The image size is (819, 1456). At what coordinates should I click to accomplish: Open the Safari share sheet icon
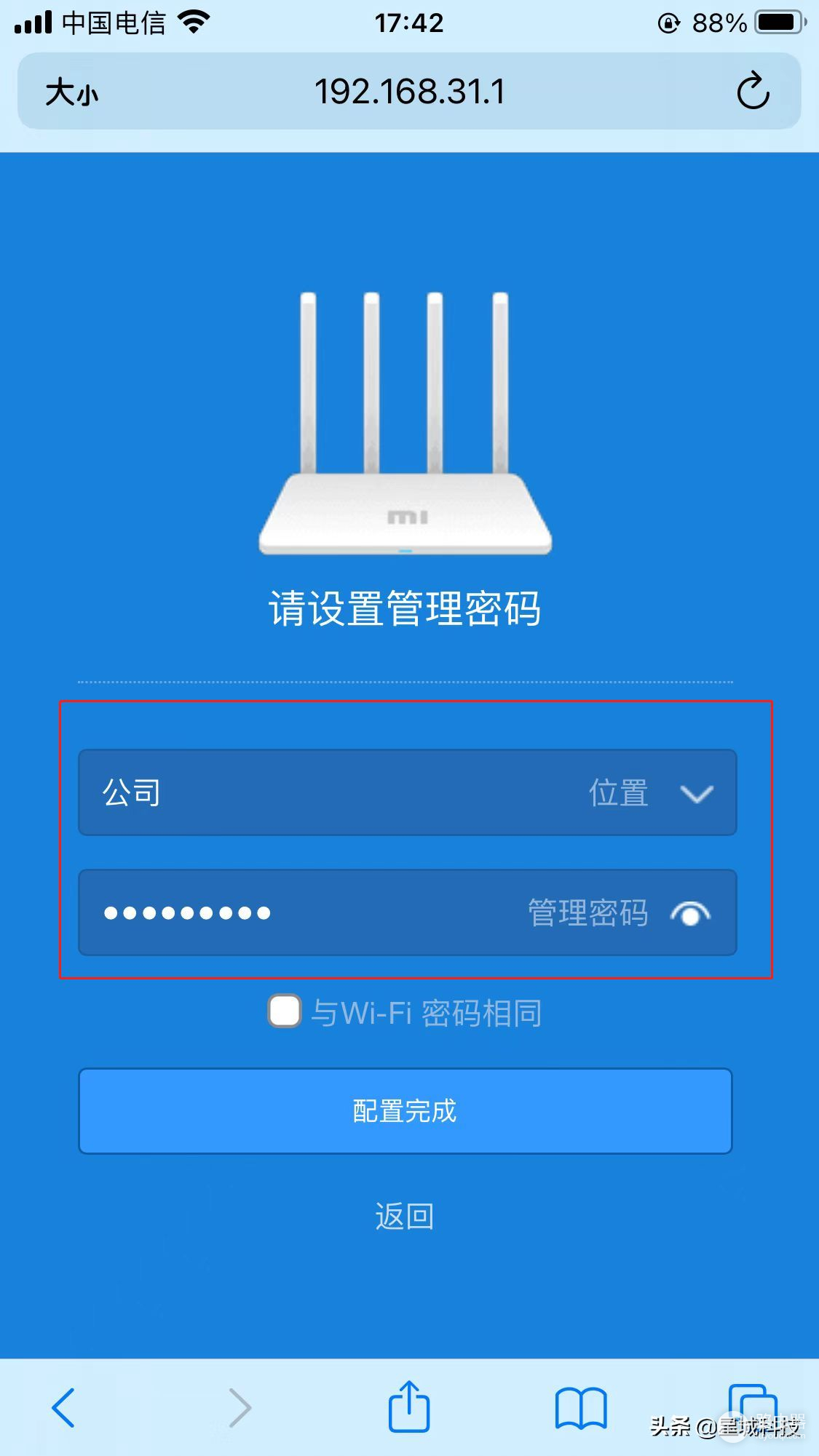click(409, 1406)
